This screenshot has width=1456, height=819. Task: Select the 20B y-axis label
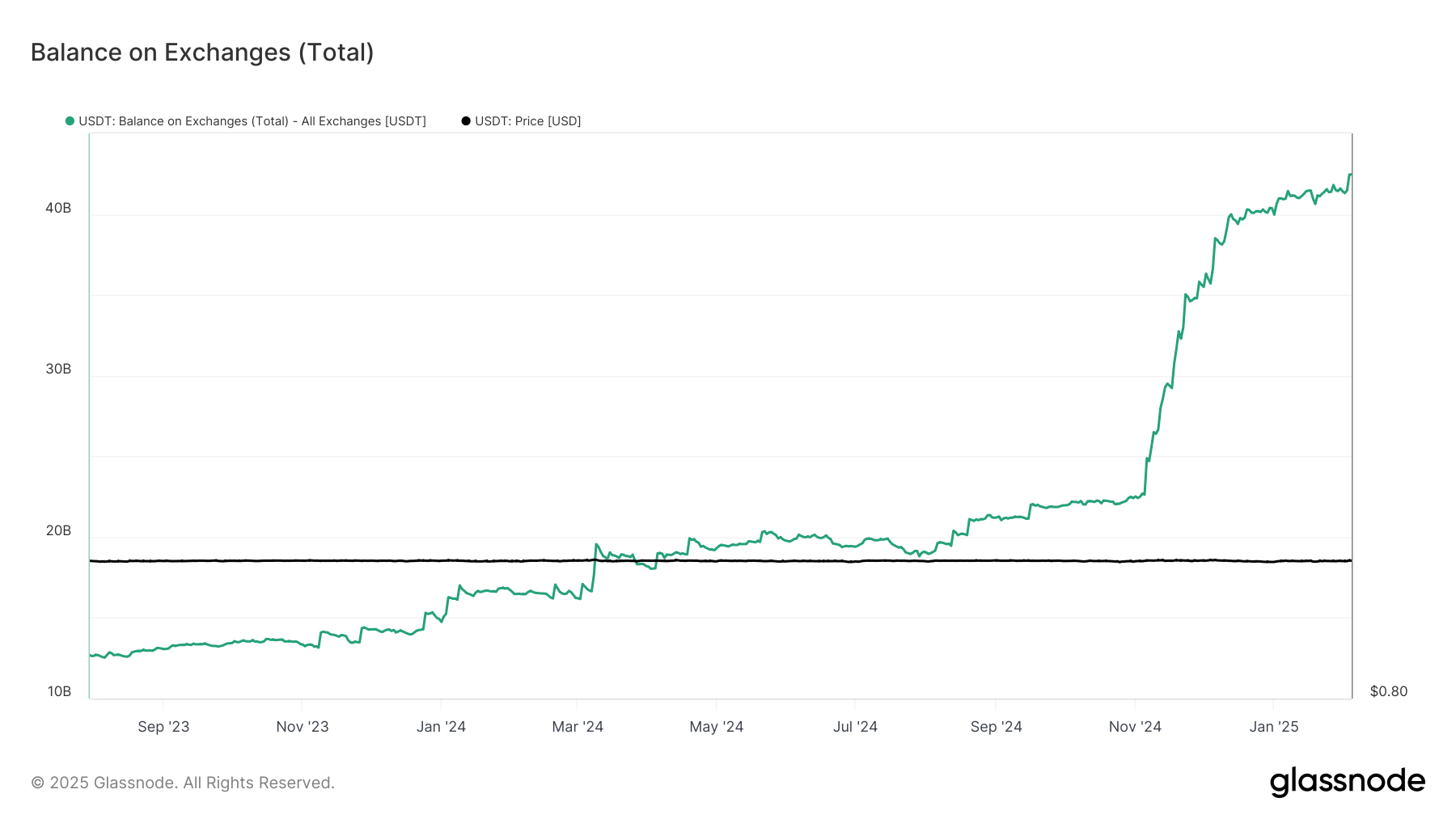pyautogui.click(x=58, y=531)
